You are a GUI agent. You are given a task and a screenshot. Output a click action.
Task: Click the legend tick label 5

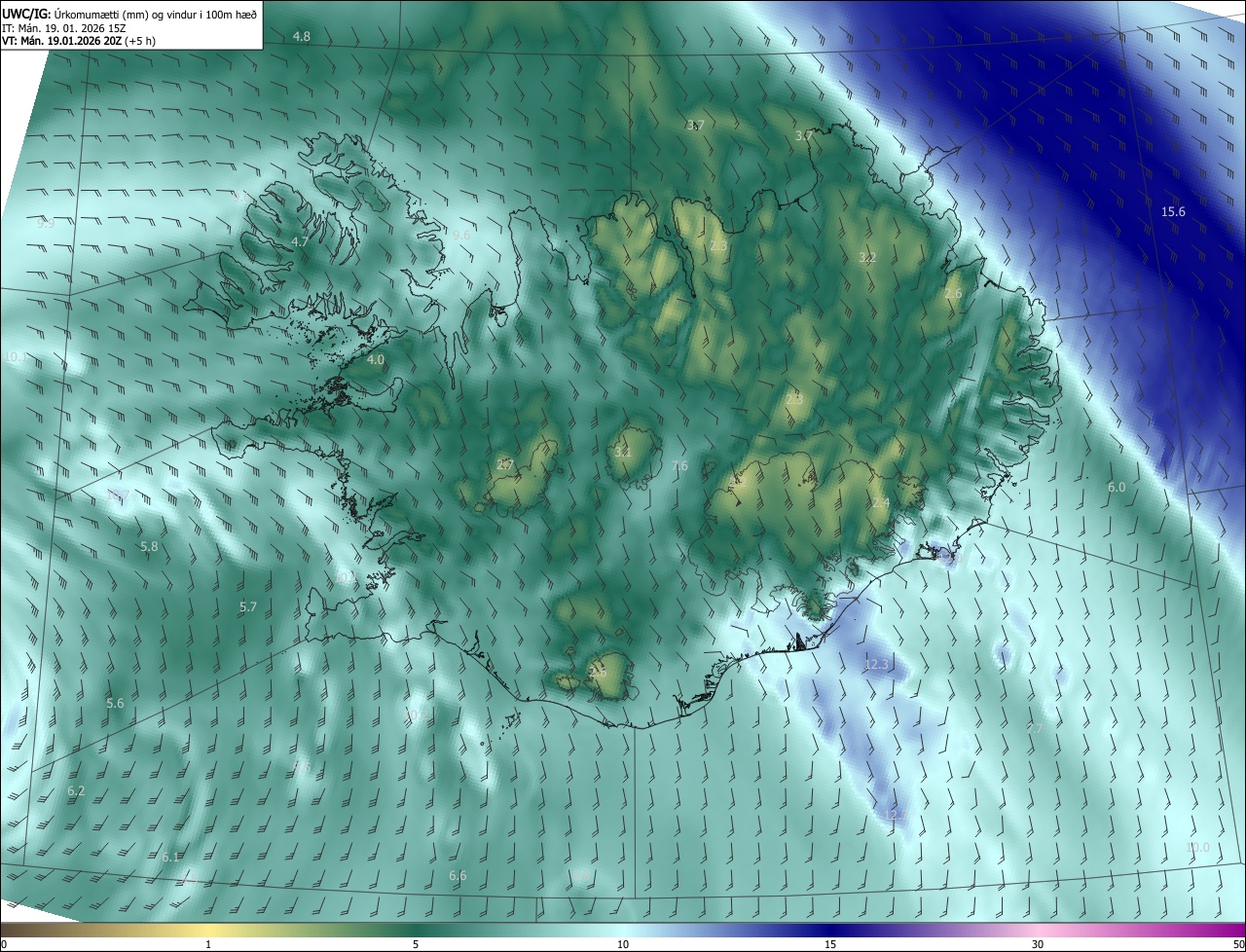click(x=416, y=945)
